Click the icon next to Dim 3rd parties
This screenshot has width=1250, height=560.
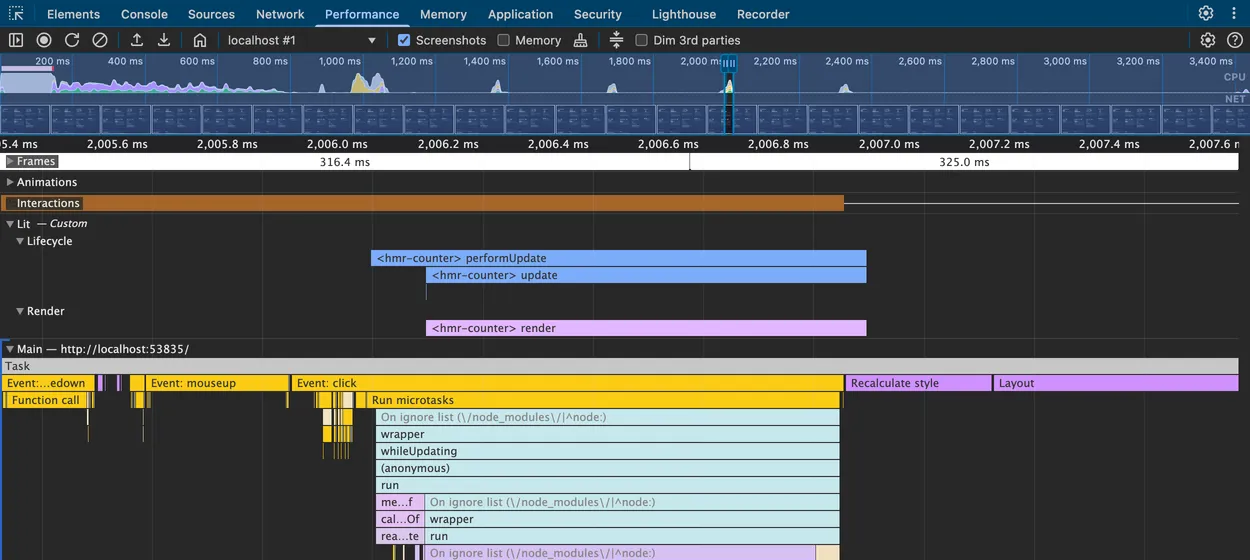click(616, 40)
